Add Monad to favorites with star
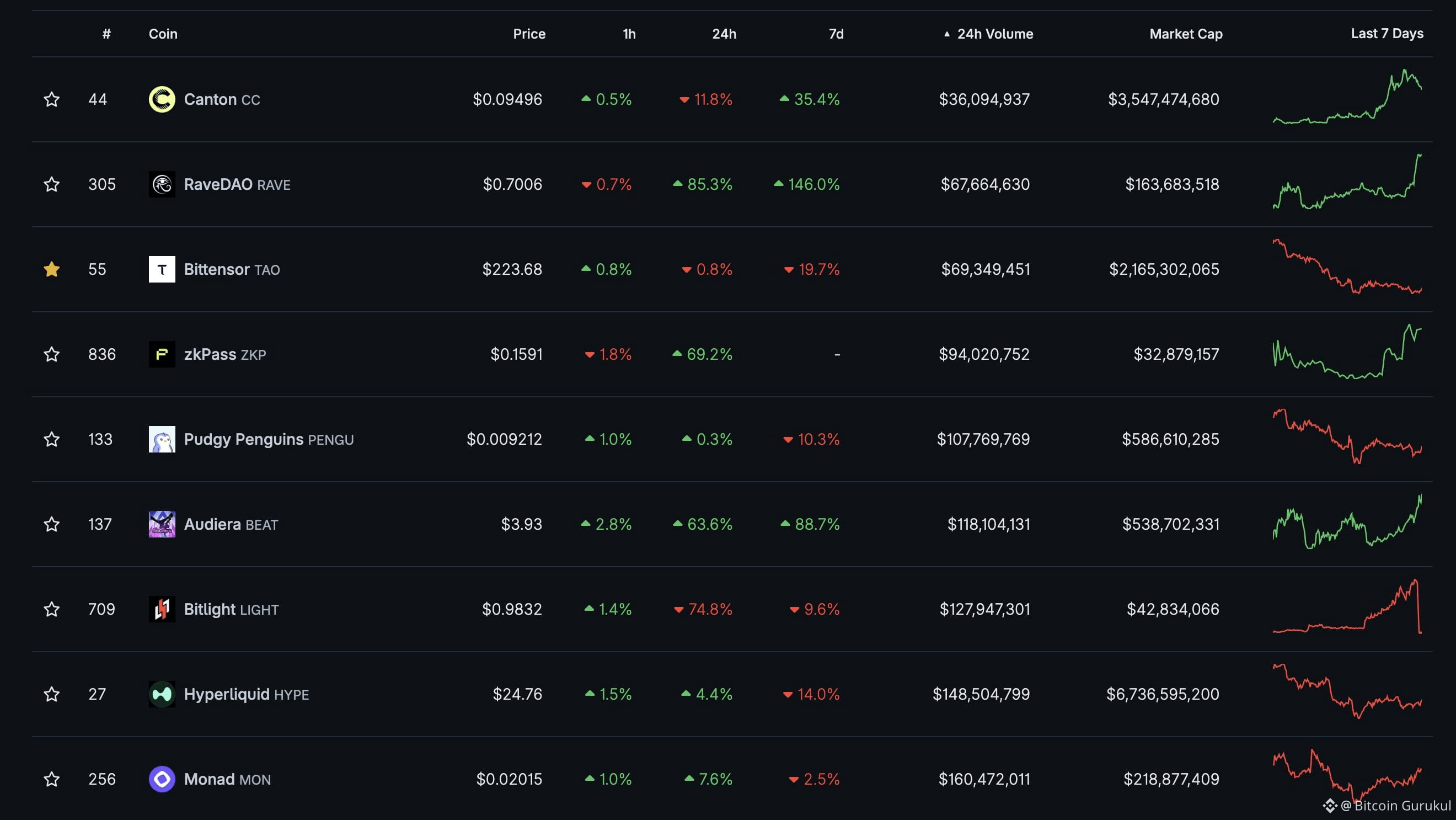 coord(51,779)
